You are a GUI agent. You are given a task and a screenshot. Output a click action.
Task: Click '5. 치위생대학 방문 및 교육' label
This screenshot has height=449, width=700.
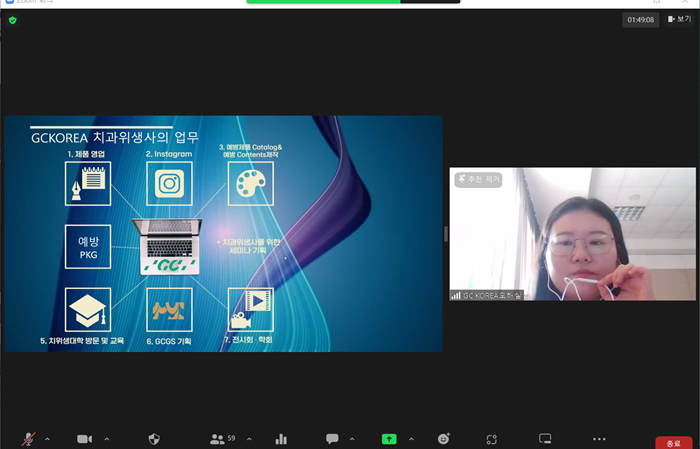click(x=82, y=341)
